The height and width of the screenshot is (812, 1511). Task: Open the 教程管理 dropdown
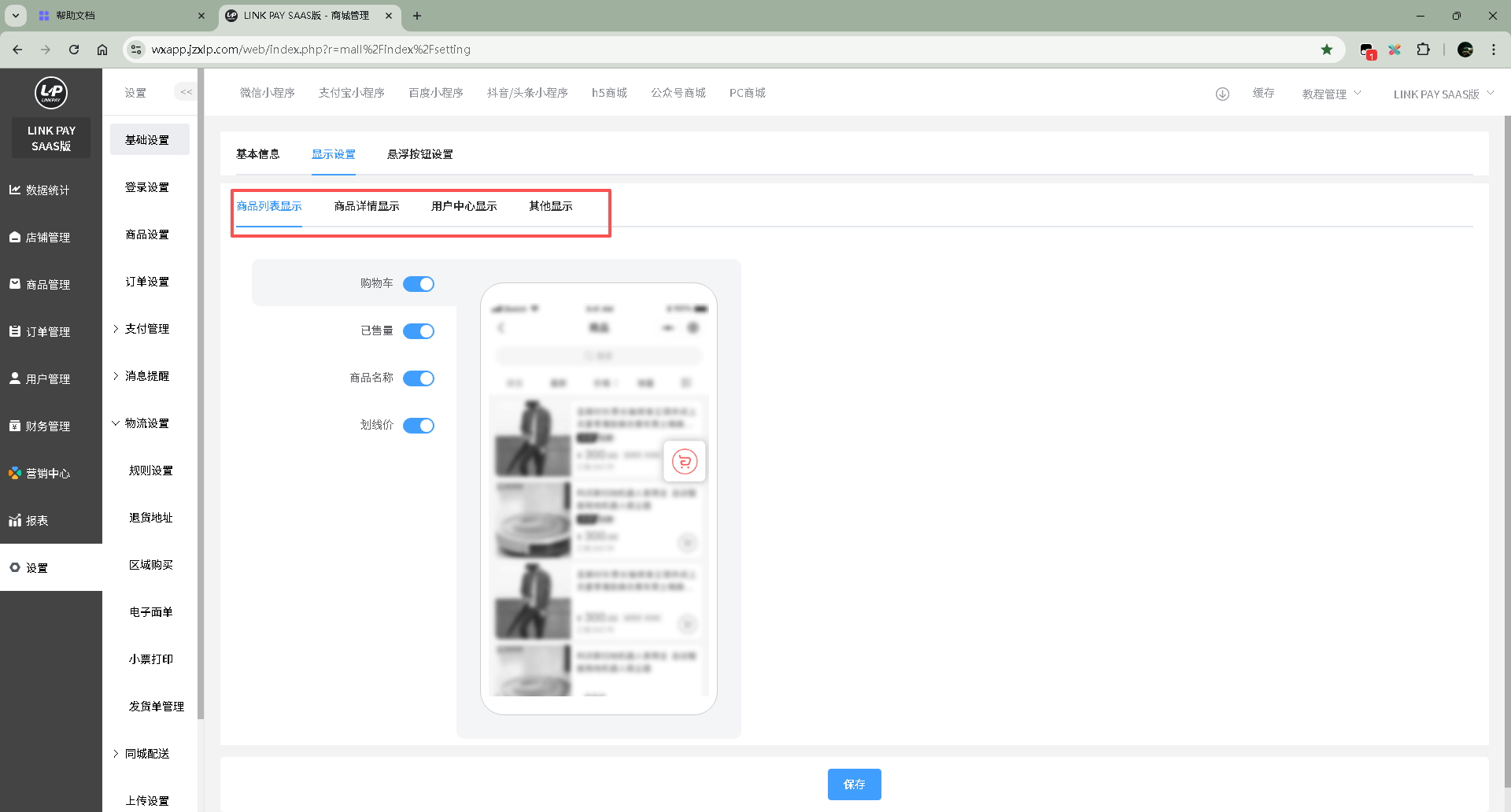[1331, 94]
